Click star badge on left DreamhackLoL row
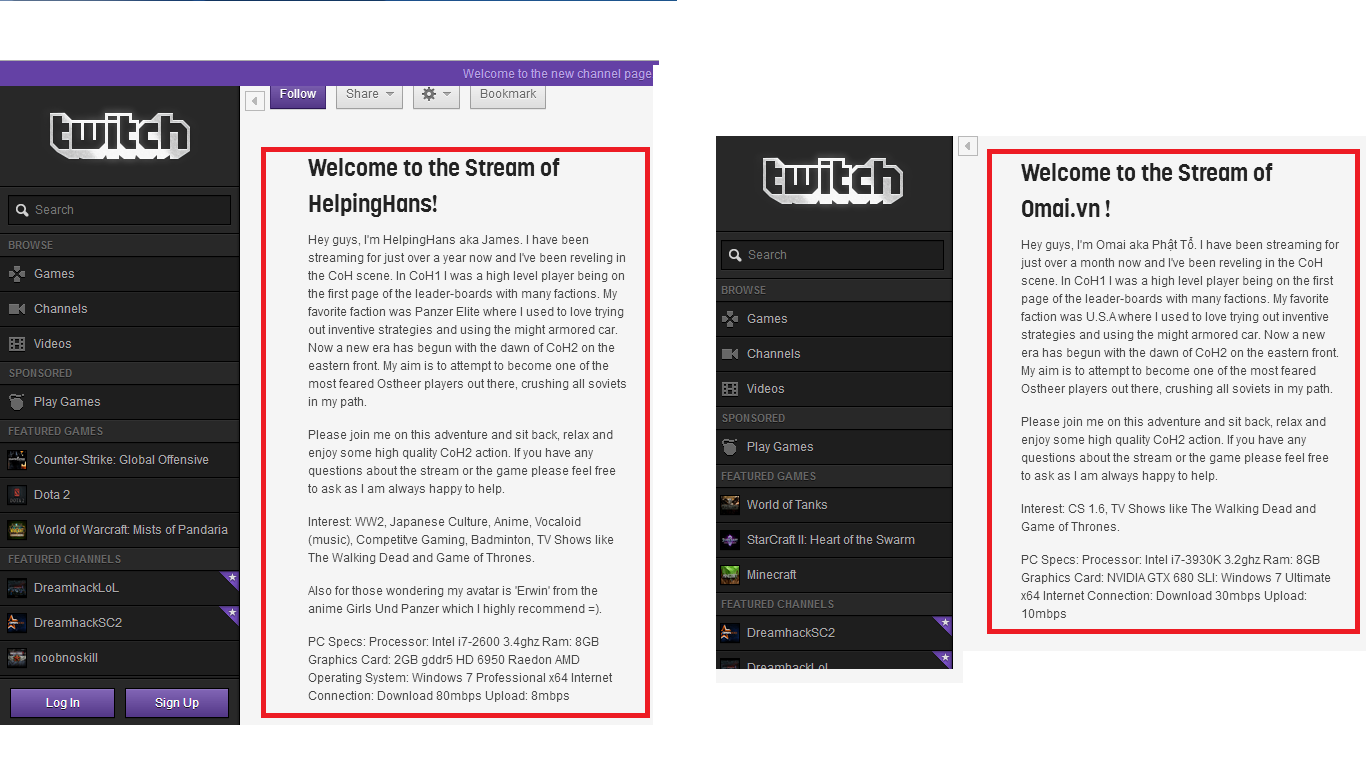Viewport: 1366px width, 768px height. pyautogui.click(x=232, y=578)
